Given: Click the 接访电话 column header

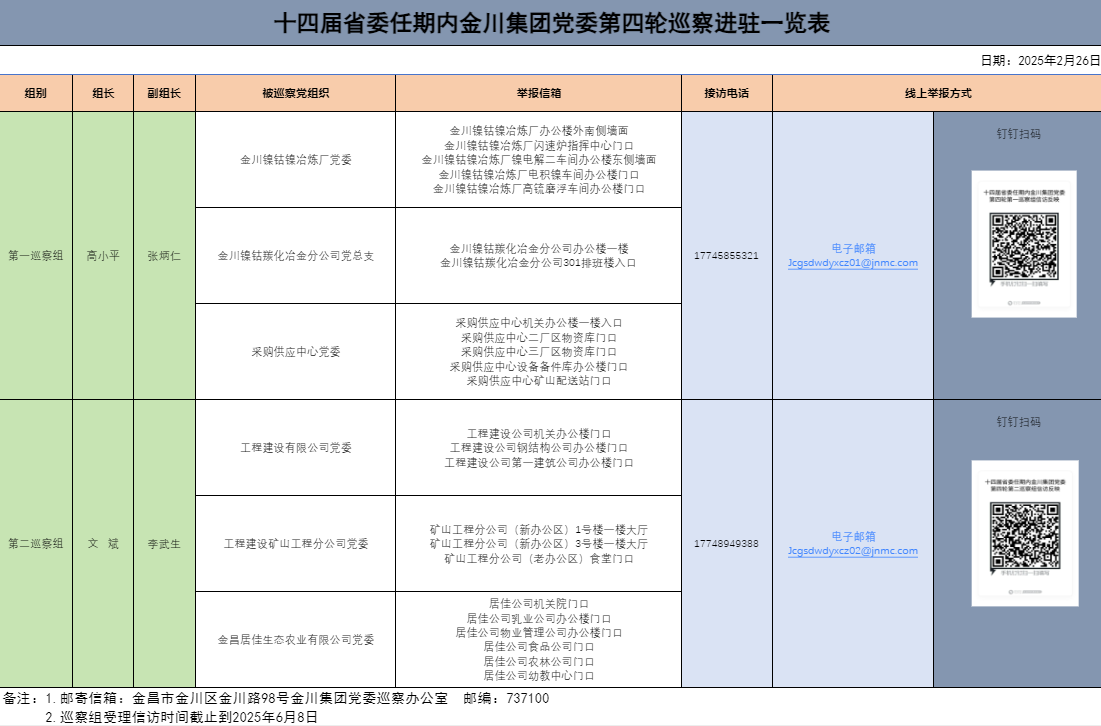Looking at the screenshot, I should click(727, 93).
